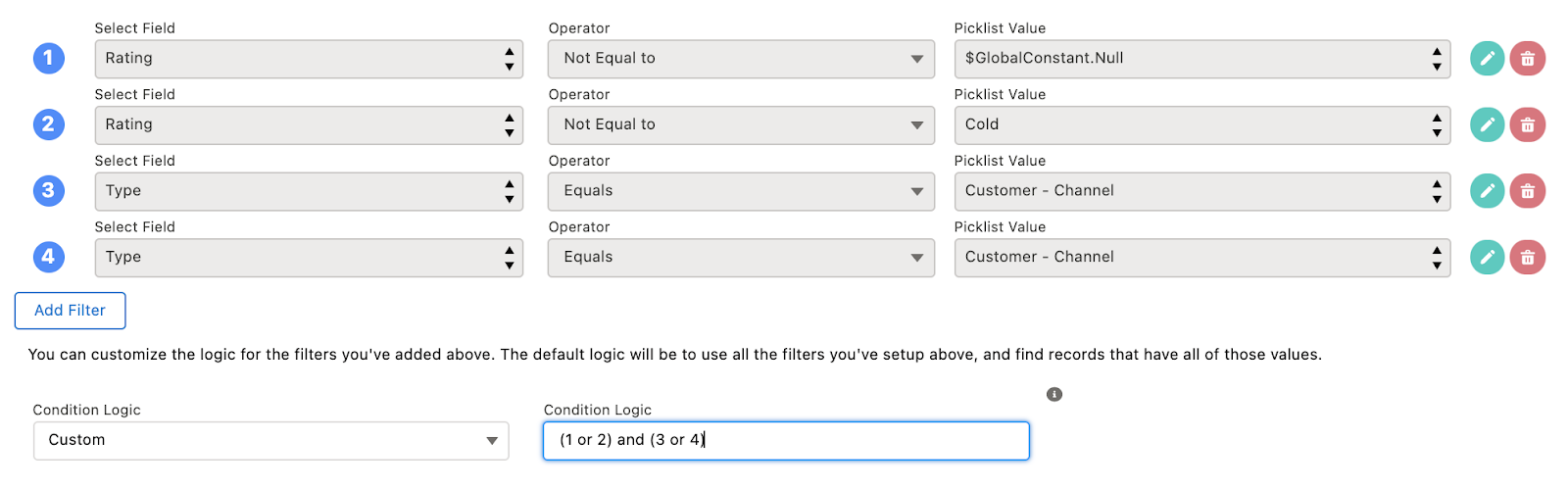The width and height of the screenshot is (1568, 489).
Task: Delete filter 4 via the trash icon
Action: (1527, 257)
